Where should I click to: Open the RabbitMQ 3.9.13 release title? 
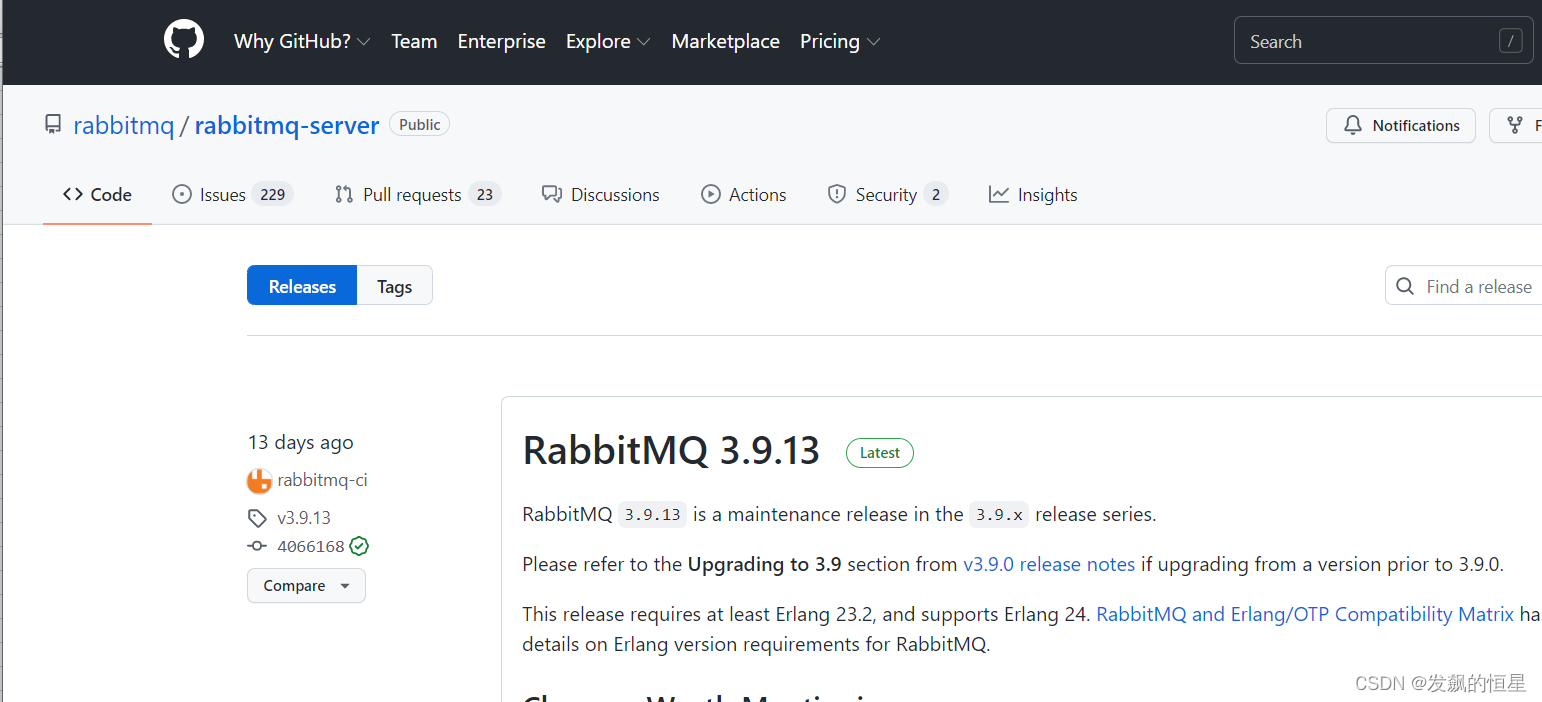pos(671,451)
